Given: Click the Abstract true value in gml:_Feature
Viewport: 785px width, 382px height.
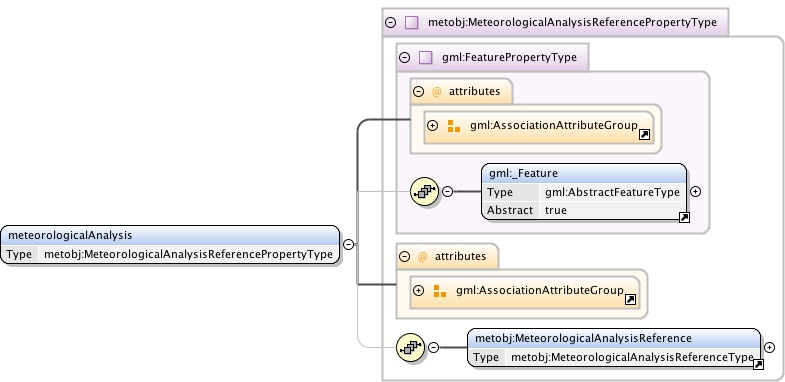Looking at the screenshot, I should click(556, 210).
